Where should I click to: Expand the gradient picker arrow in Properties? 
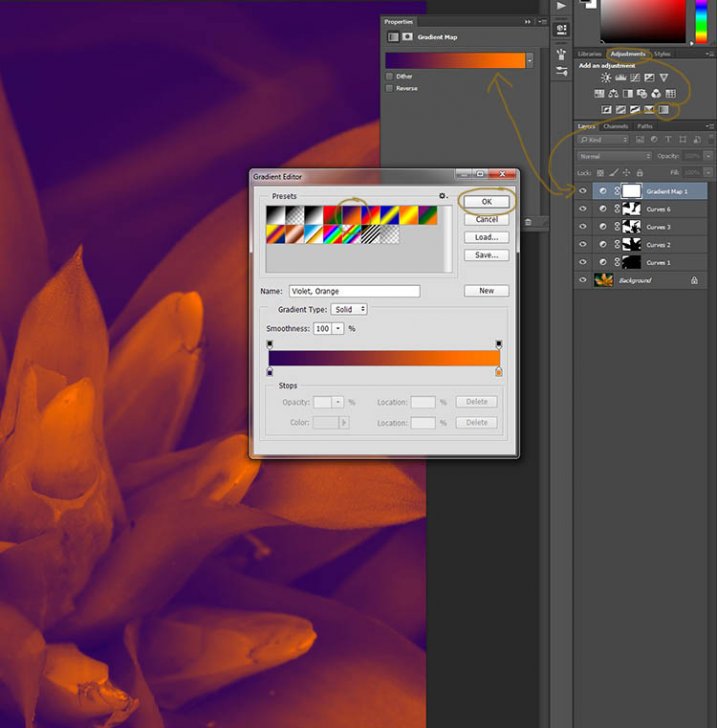pos(529,60)
